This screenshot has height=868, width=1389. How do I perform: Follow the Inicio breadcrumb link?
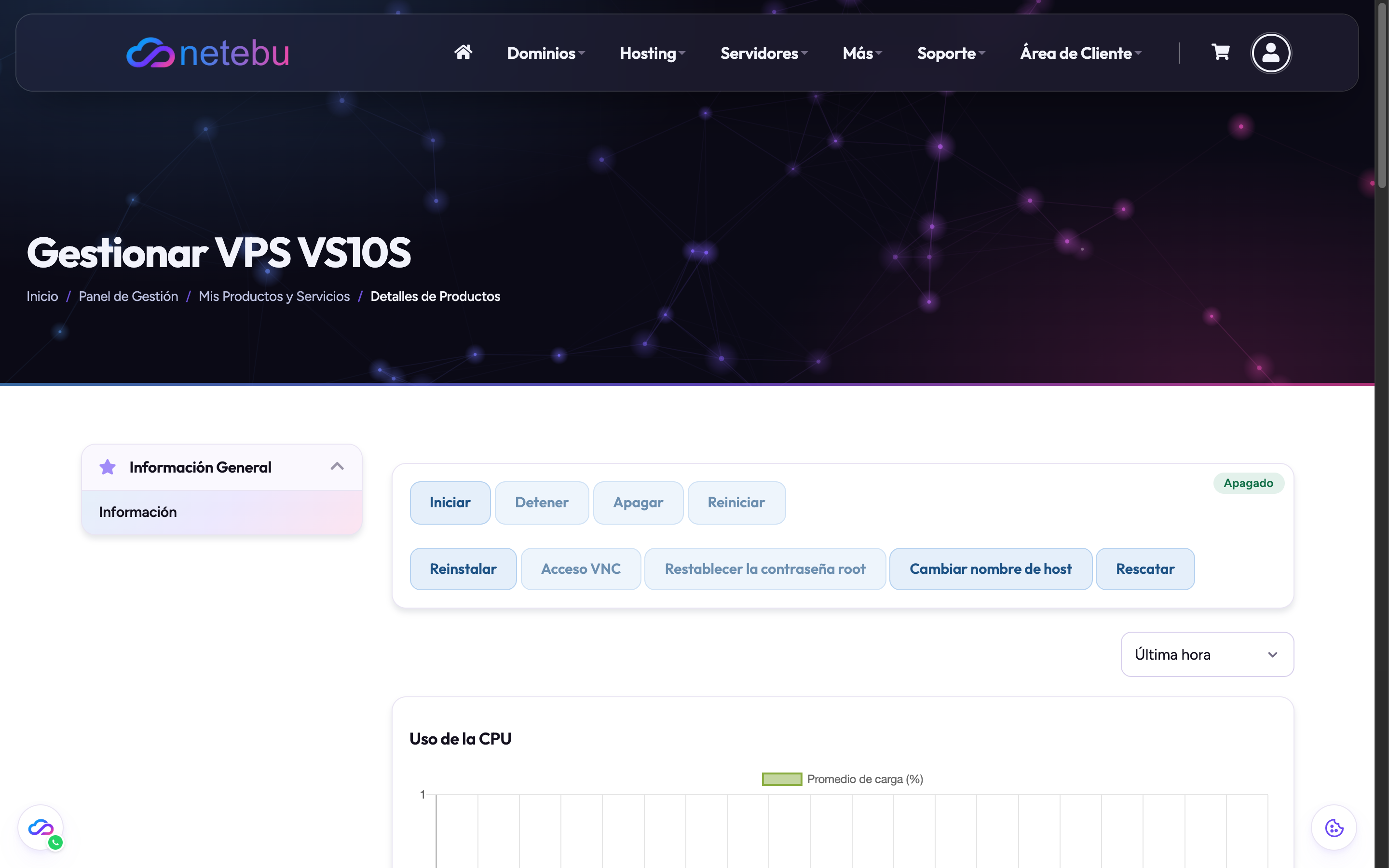point(42,296)
